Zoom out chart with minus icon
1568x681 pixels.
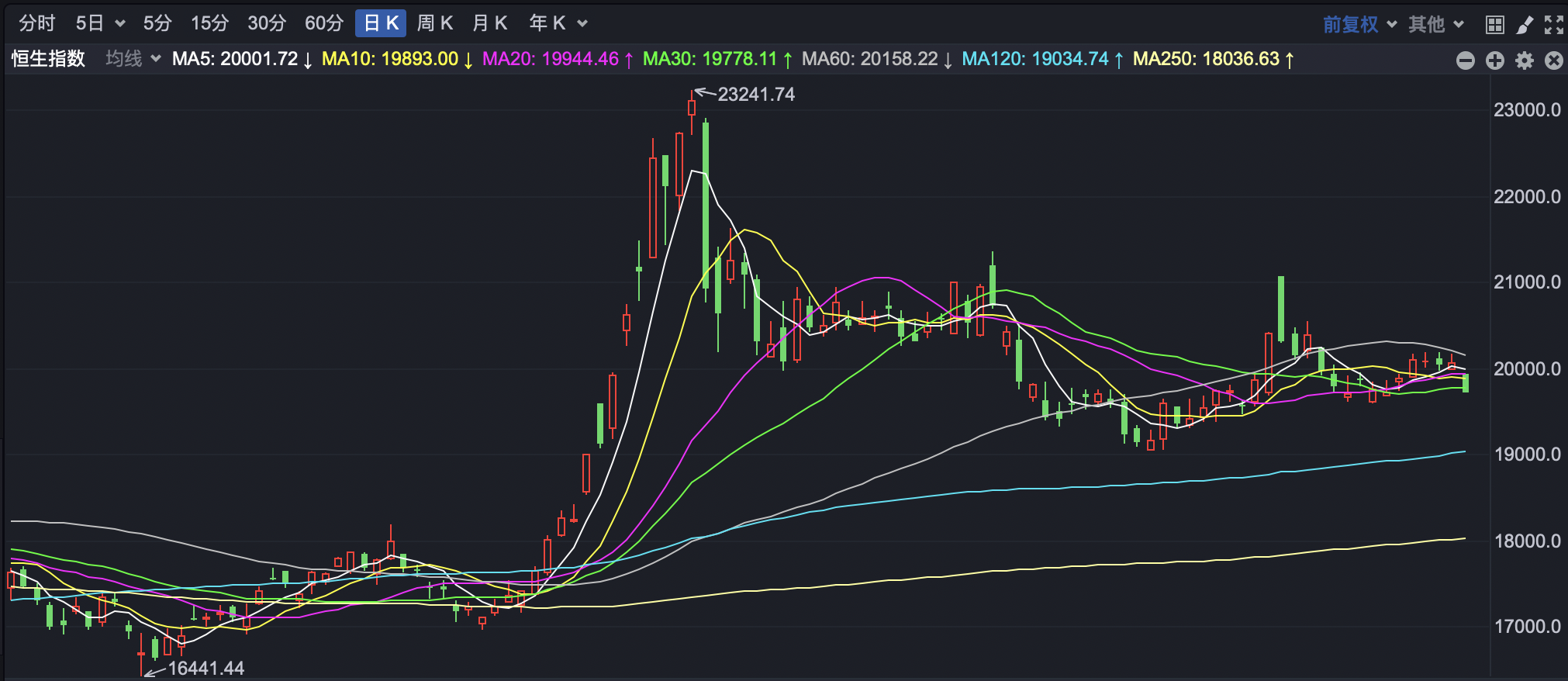[1466, 60]
